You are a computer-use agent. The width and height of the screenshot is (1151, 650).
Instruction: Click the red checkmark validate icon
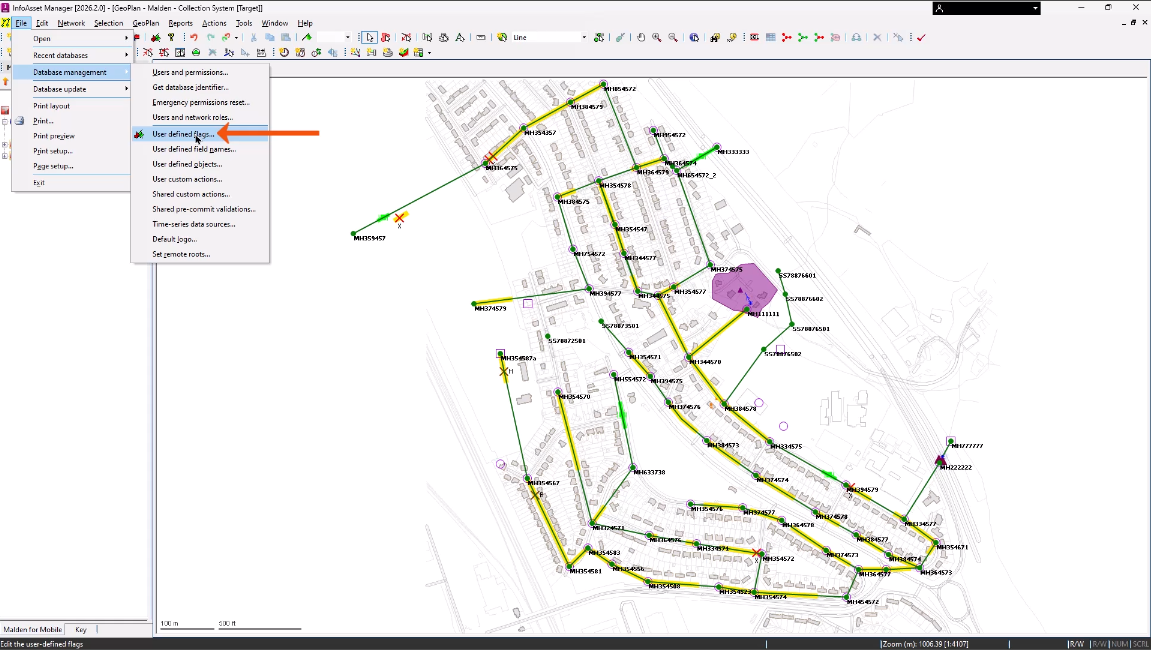point(921,38)
